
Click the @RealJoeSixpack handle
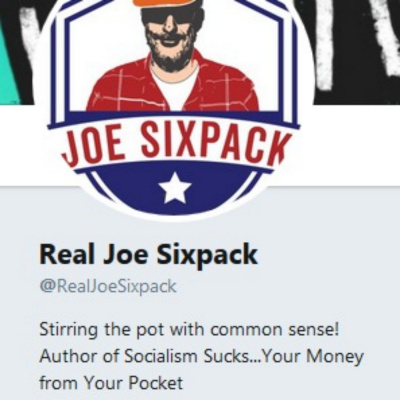(x=108, y=287)
